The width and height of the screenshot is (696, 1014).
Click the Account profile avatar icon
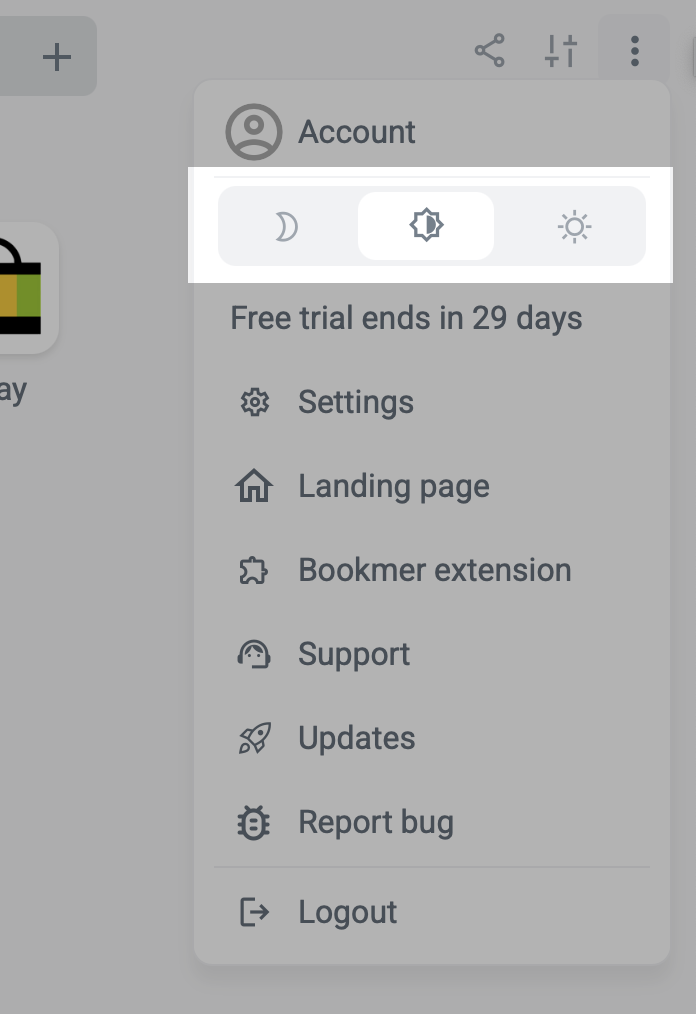click(254, 132)
